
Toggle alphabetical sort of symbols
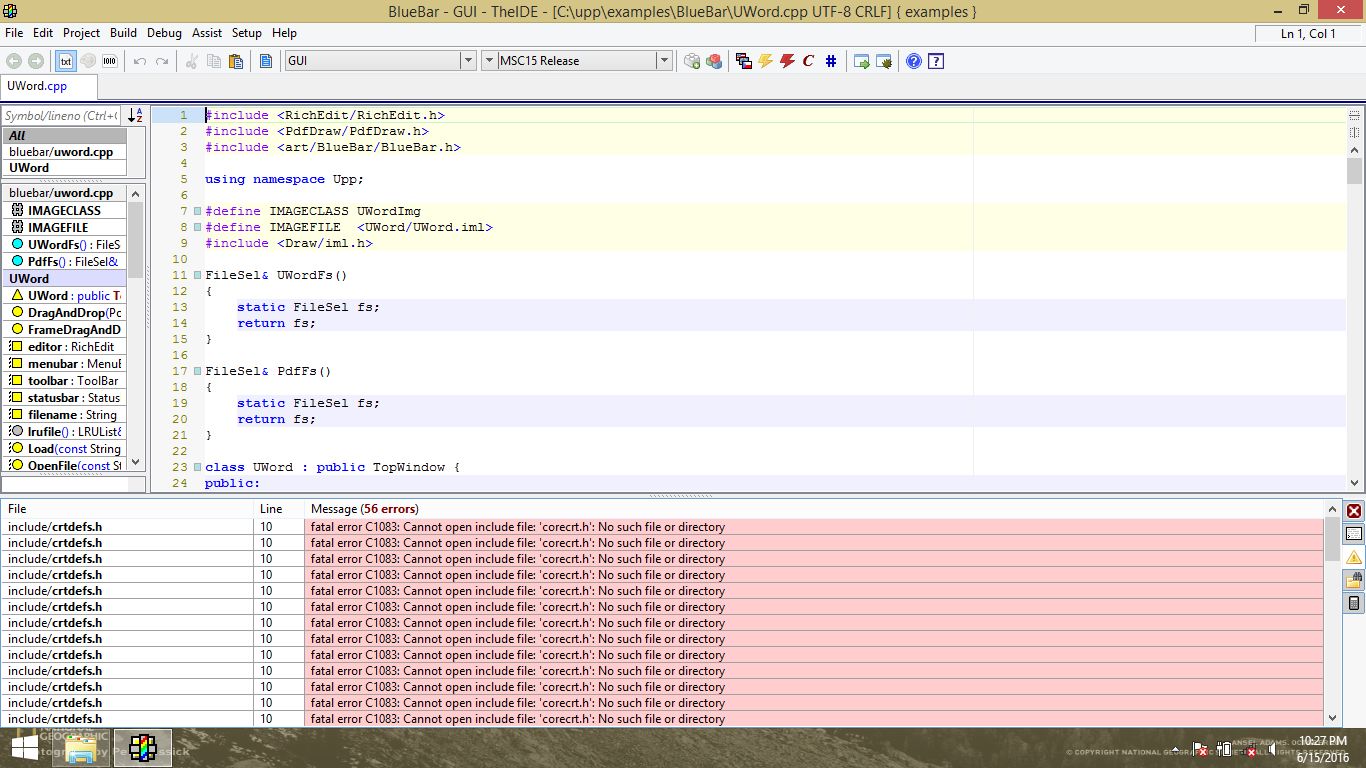point(135,116)
